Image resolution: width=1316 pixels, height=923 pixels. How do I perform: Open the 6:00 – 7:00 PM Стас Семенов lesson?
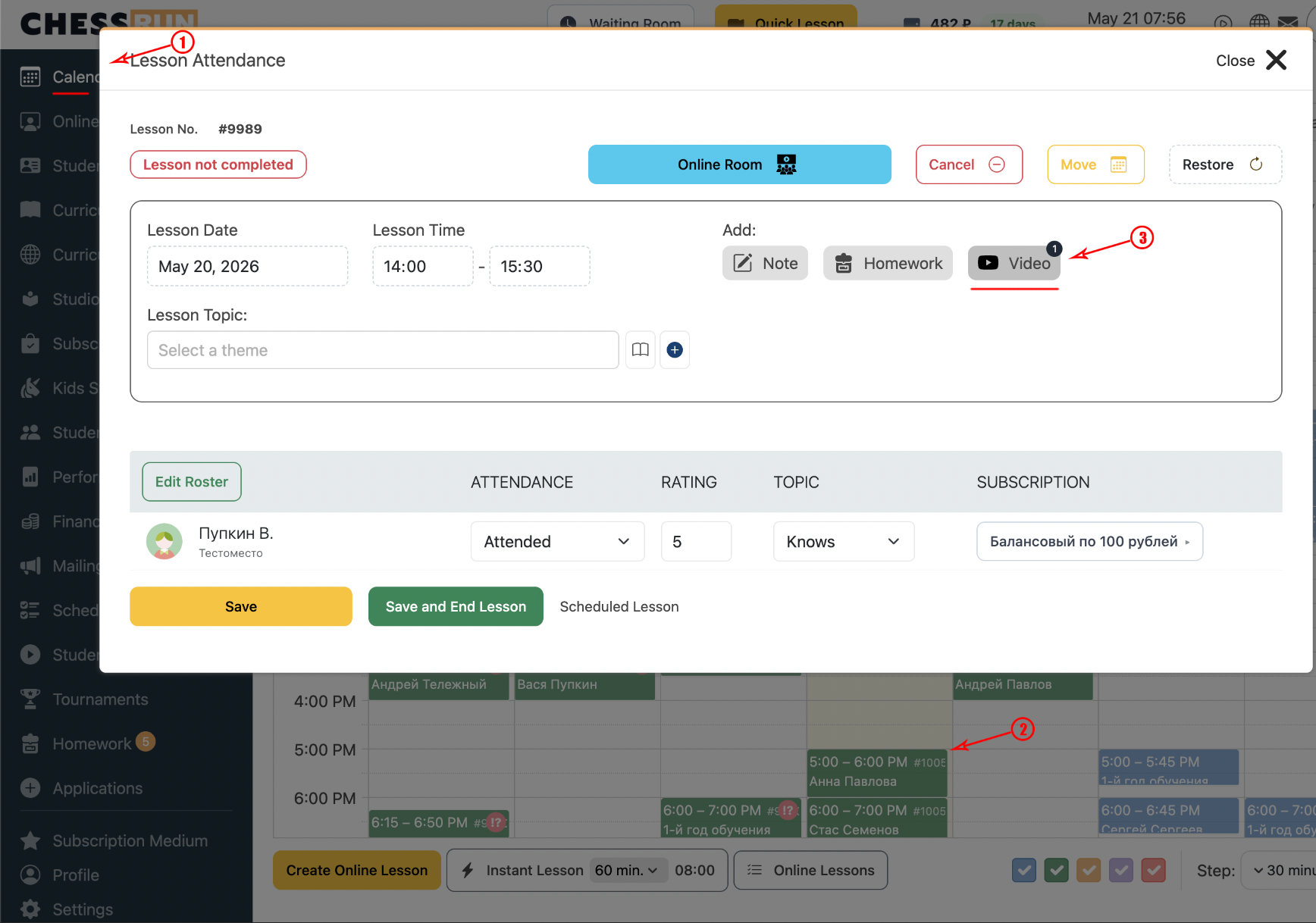tap(877, 818)
